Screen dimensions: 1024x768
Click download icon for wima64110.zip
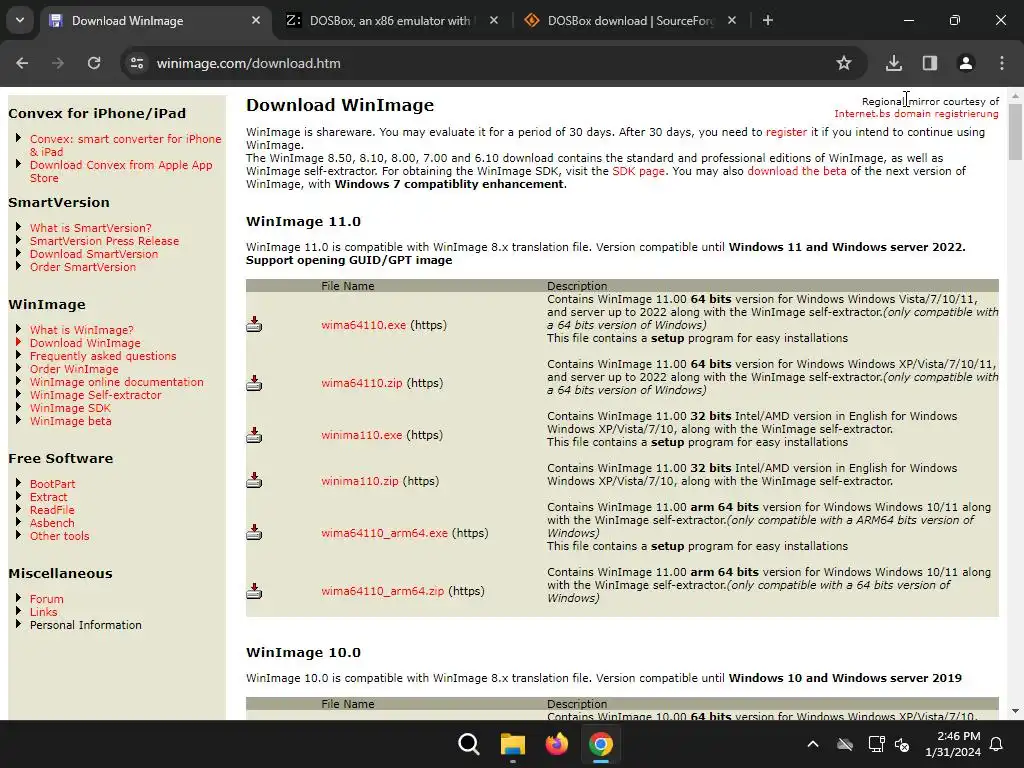click(254, 383)
